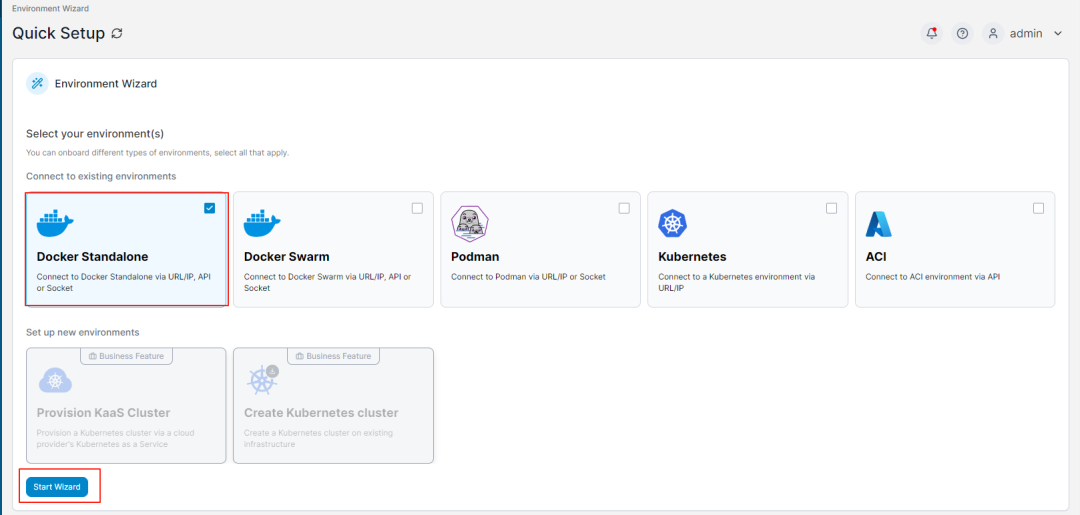Click the 'Connect to existing environments' label
Viewport: 1080px width, 515px height.
pyautogui.click(x=101, y=176)
